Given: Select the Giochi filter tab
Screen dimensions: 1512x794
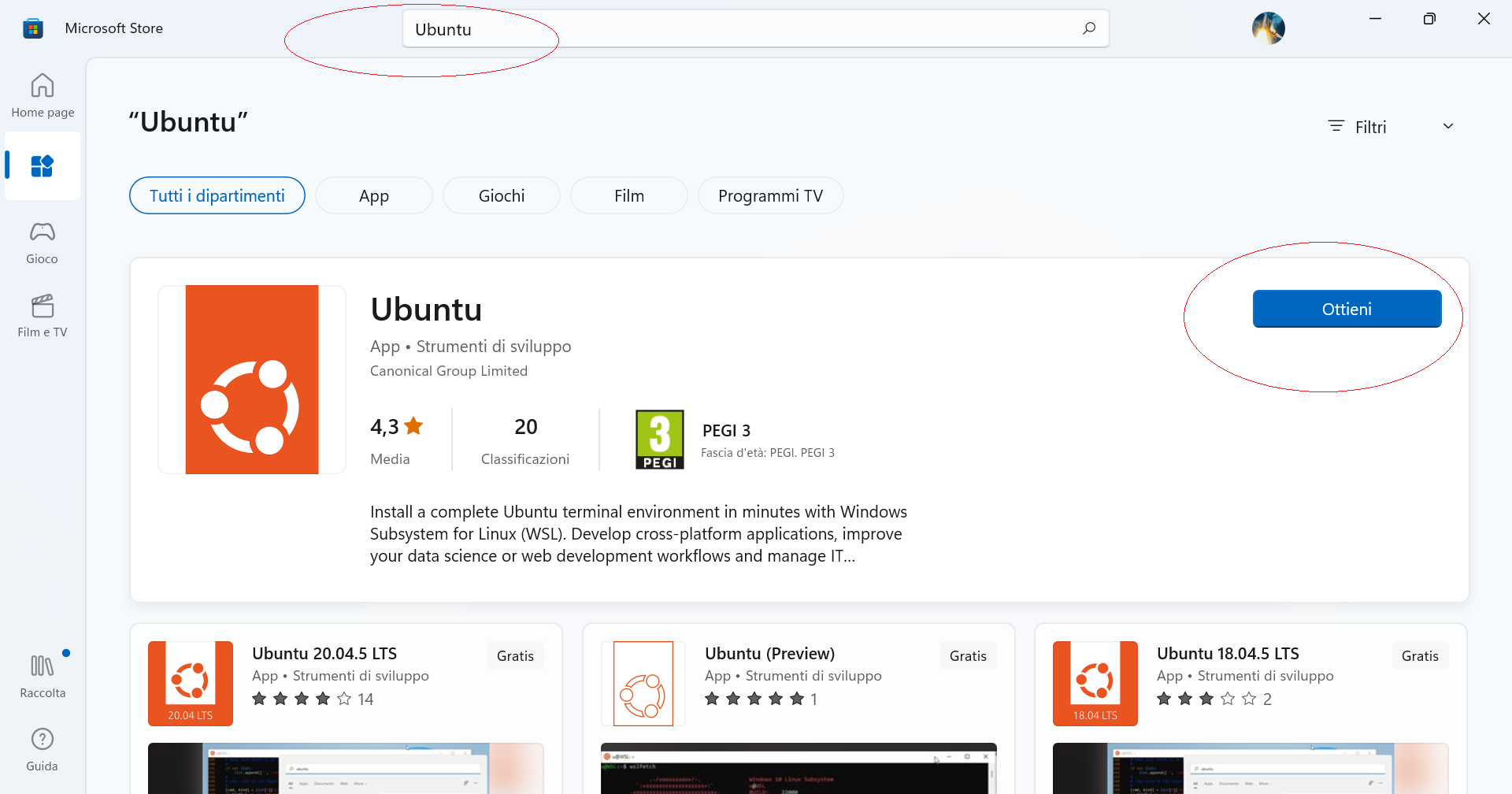Looking at the screenshot, I should (x=502, y=195).
